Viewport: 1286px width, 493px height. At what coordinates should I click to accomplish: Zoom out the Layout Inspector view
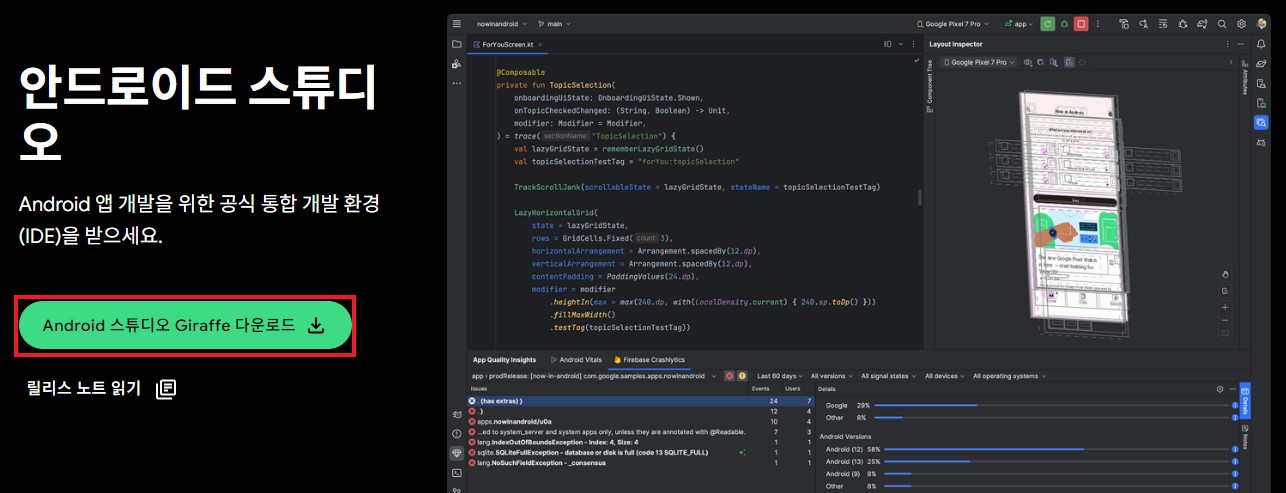(1227, 321)
